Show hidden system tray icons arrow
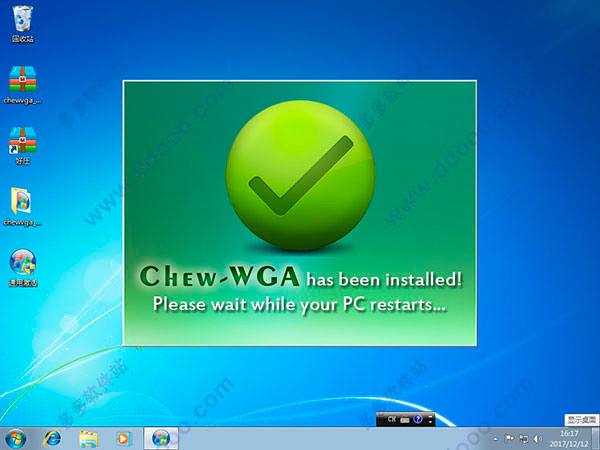600x450 pixels. pyautogui.click(x=495, y=439)
